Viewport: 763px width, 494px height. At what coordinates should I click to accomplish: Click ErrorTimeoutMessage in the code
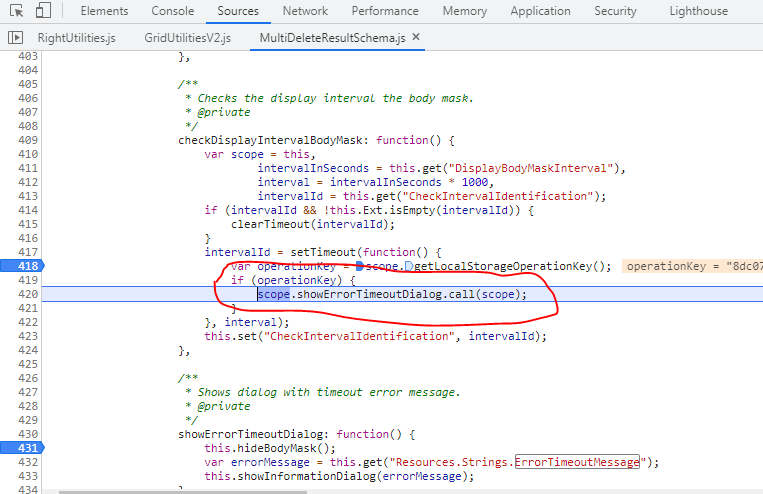[577, 462]
